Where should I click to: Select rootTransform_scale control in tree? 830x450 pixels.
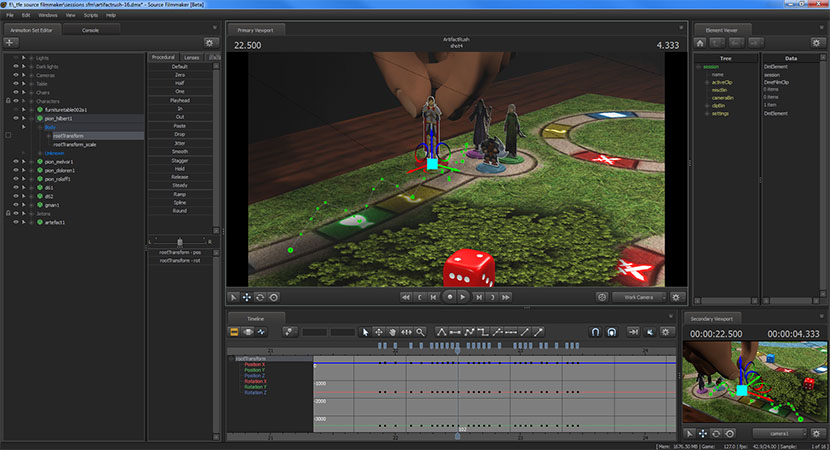pos(75,145)
